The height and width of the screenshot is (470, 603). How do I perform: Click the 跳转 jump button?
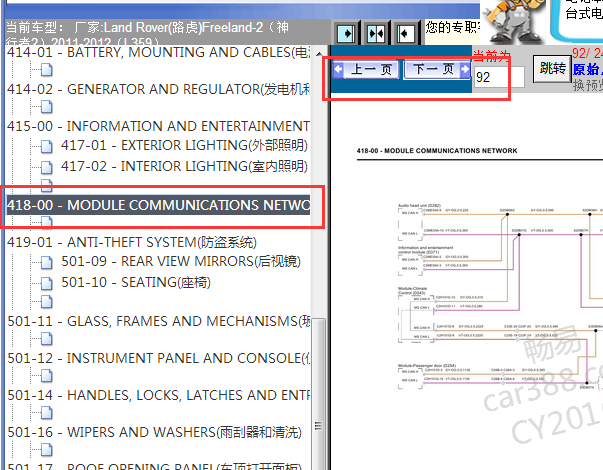click(x=552, y=68)
